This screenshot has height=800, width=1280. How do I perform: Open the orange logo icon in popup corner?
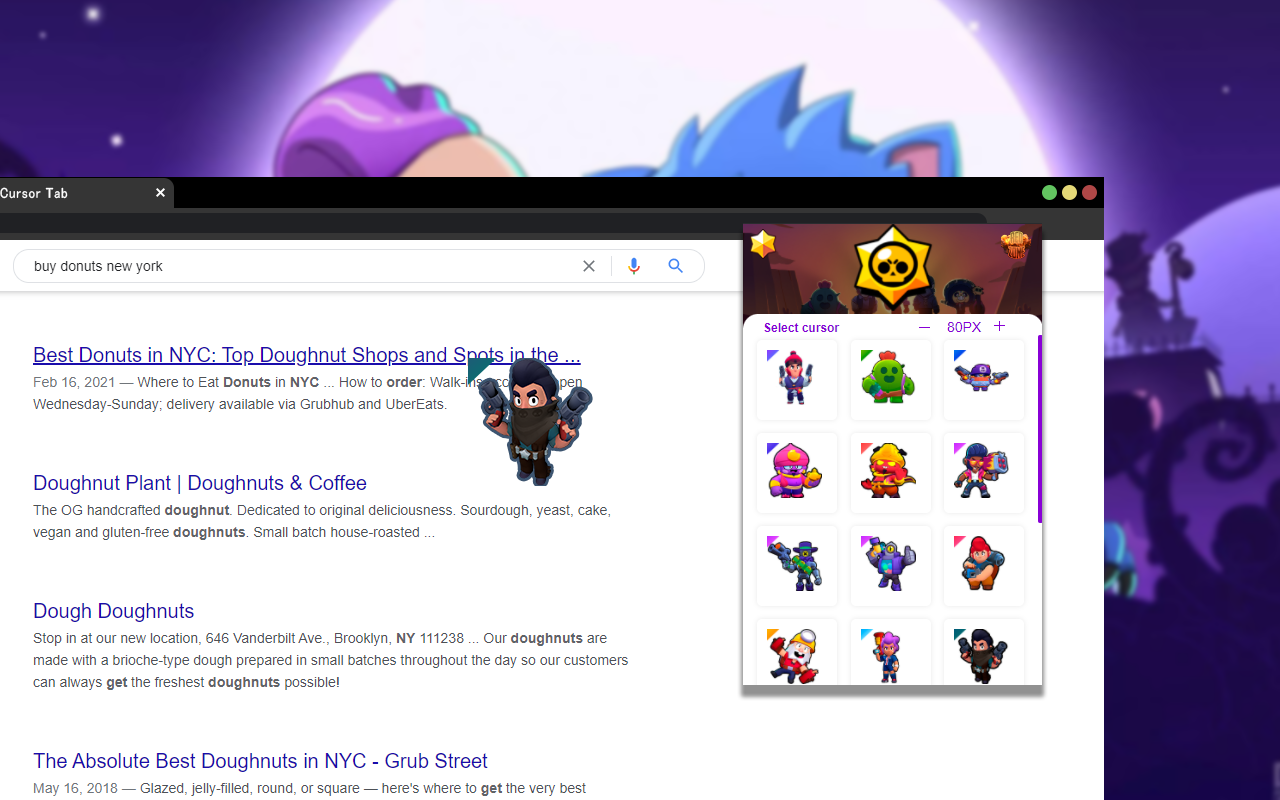(x=1015, y=246)
